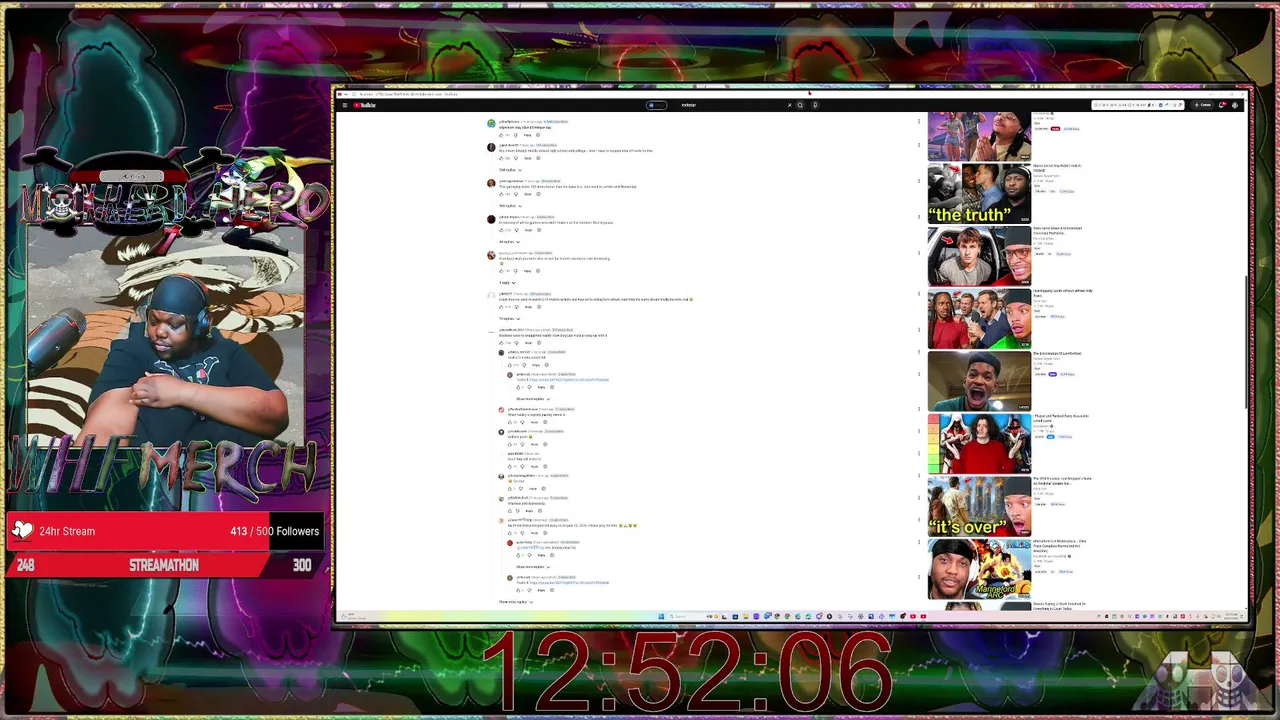Expand replies under the 'finally become real' comment

pyautogui.click(x=509, y=319)
